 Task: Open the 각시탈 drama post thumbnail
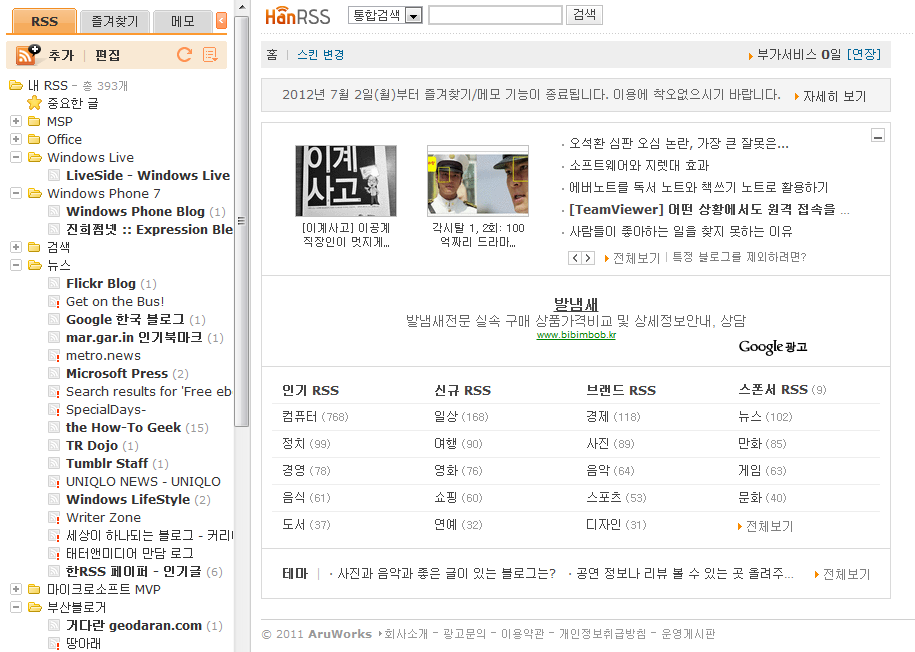pos(478,180)
